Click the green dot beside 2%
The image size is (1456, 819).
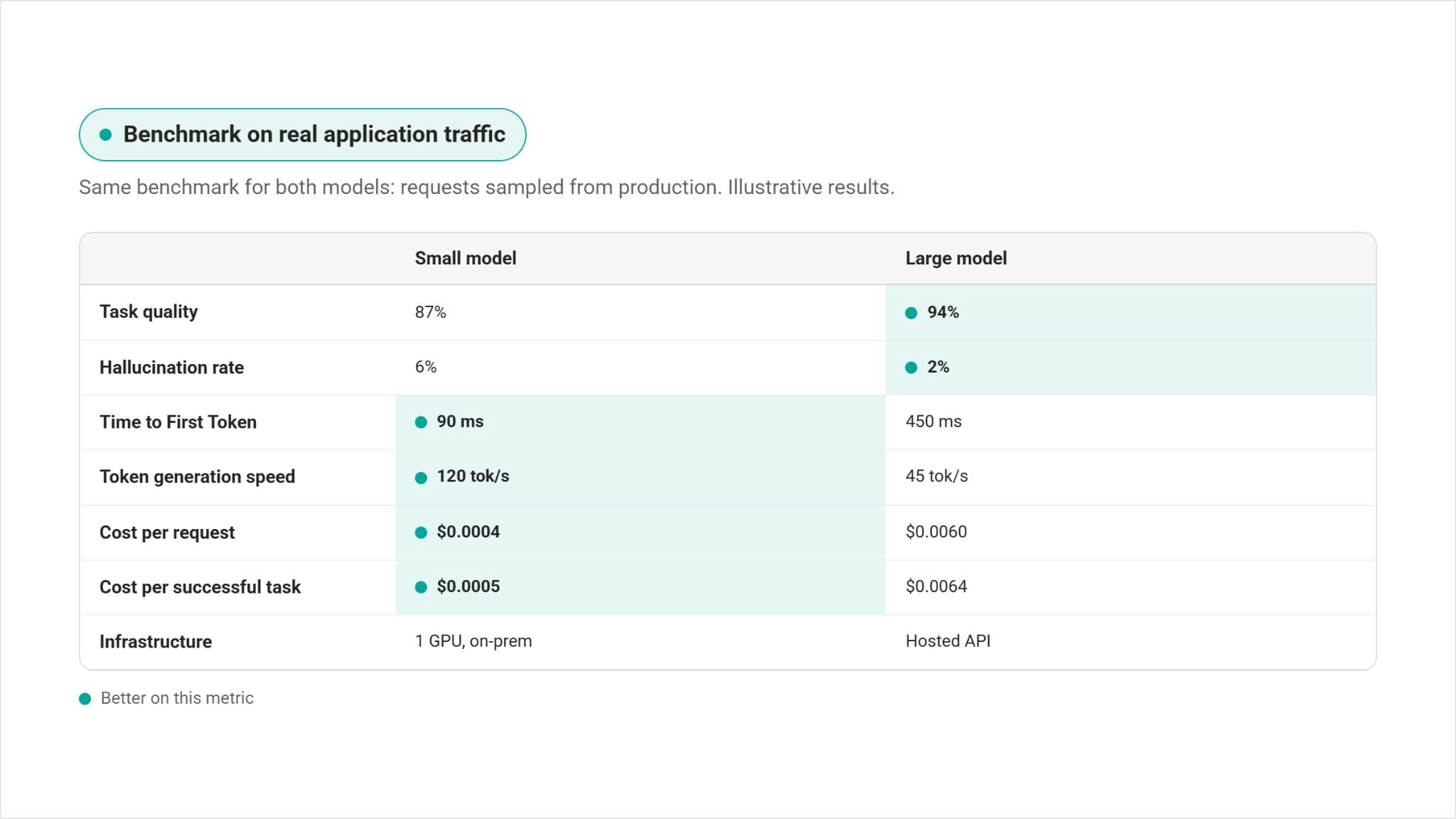point(911,368)
